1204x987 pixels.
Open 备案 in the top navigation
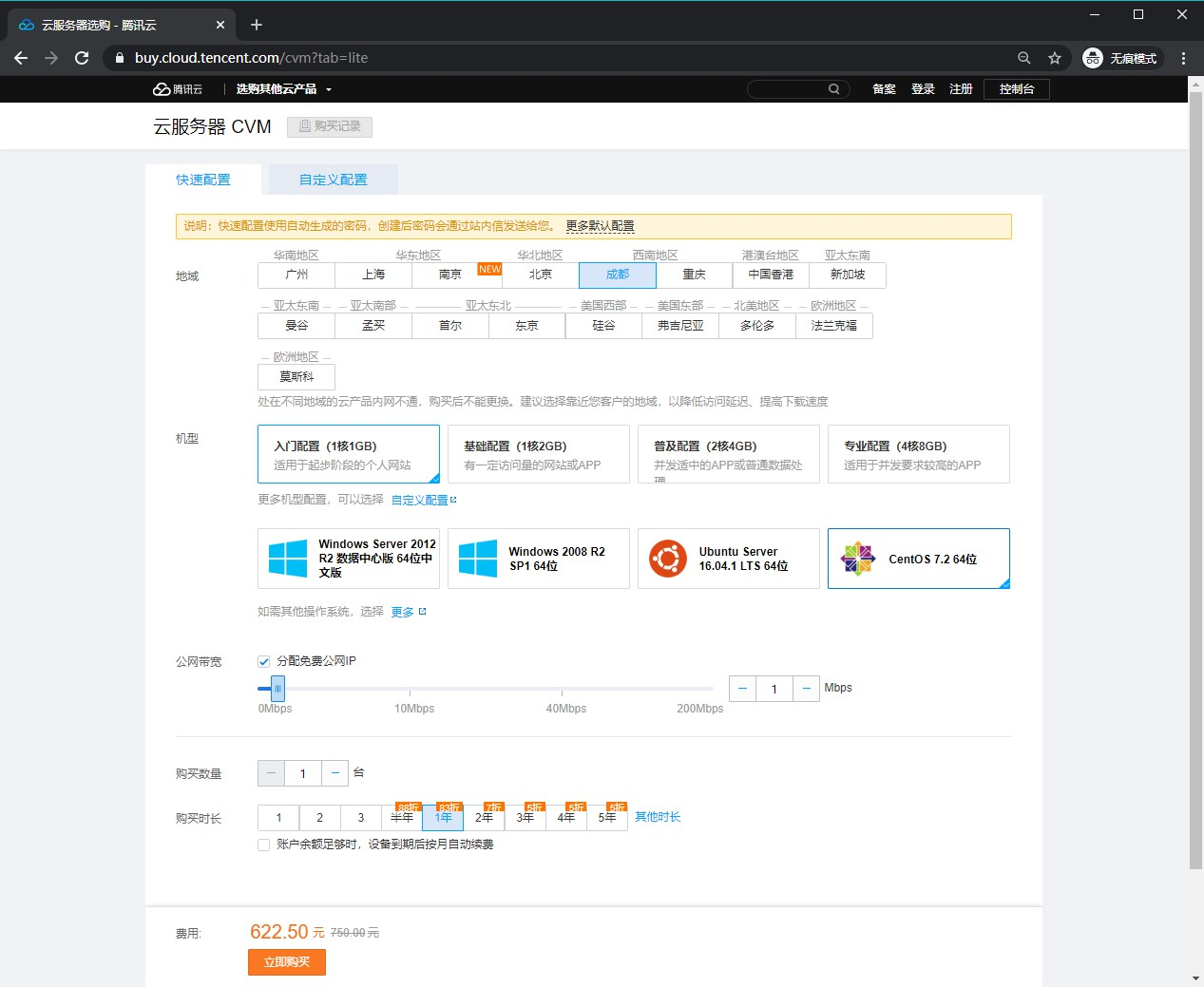(885, 89)
